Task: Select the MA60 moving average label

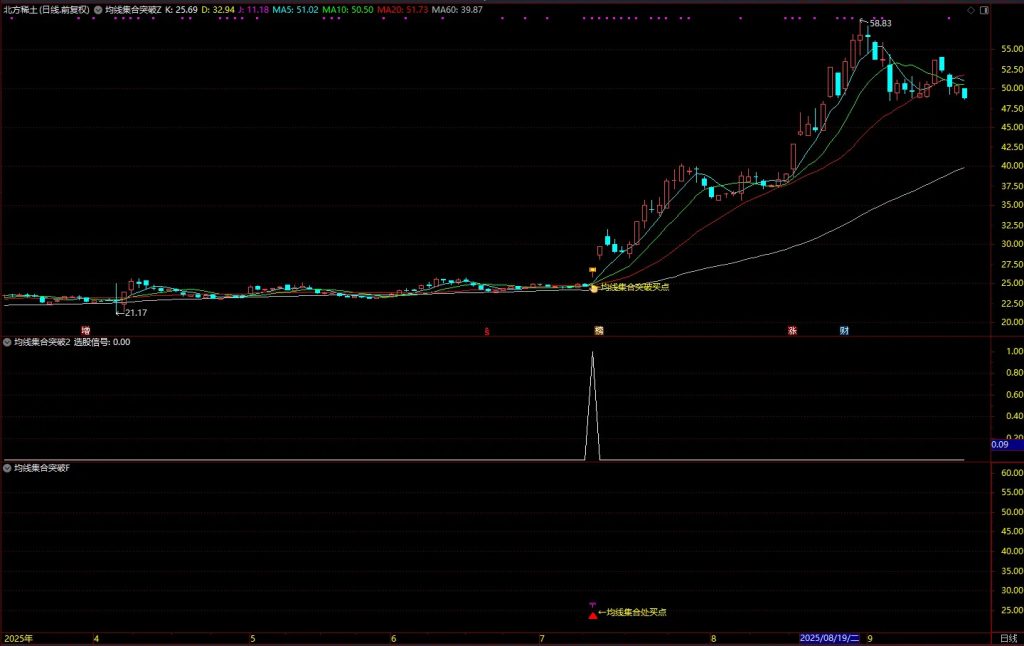Action: tap(456, 9)
